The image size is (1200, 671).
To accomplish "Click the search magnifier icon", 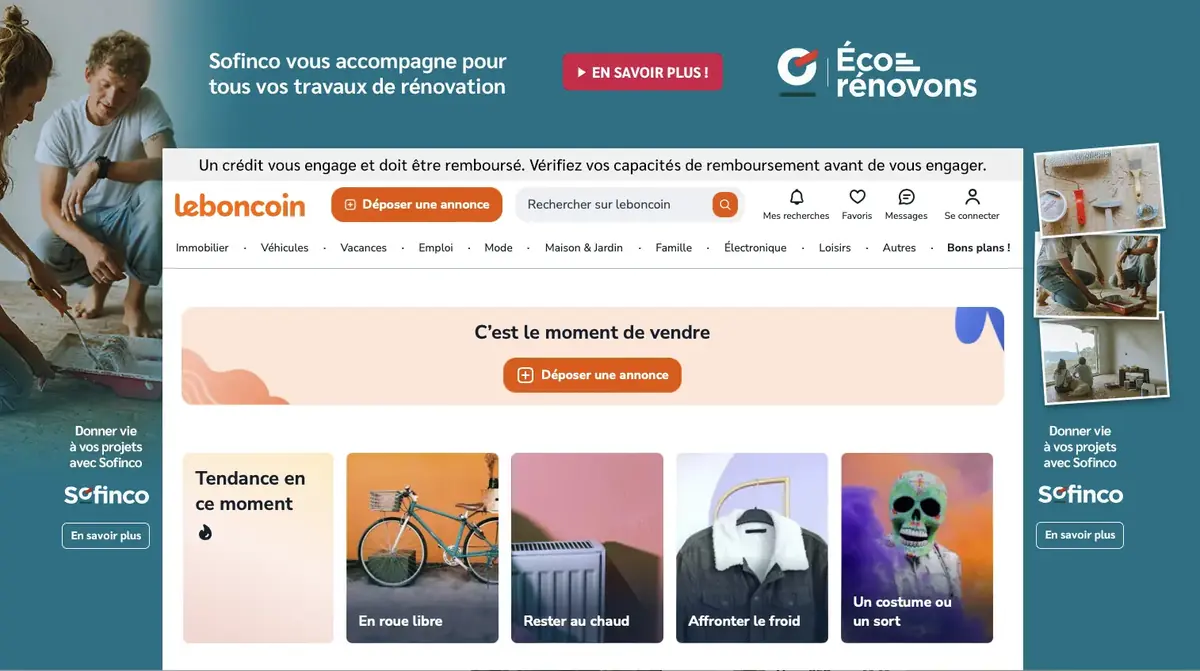I will click(x=724, y=204).
